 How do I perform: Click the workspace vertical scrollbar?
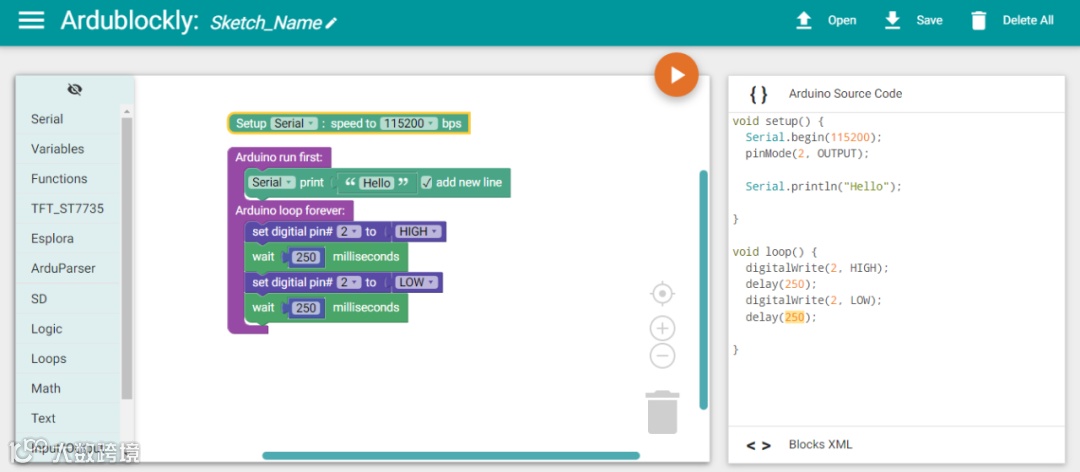[703, 289]
